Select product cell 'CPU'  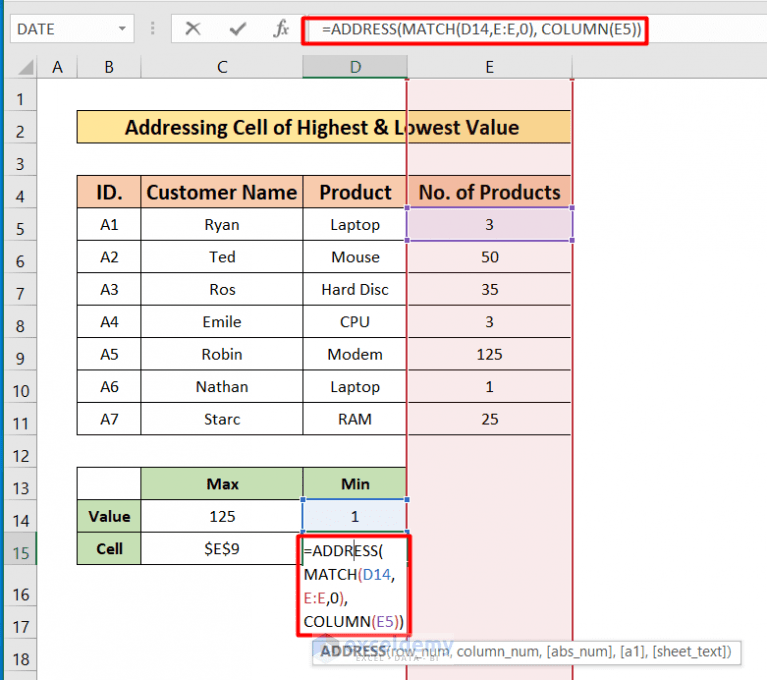tap(355, 322)
